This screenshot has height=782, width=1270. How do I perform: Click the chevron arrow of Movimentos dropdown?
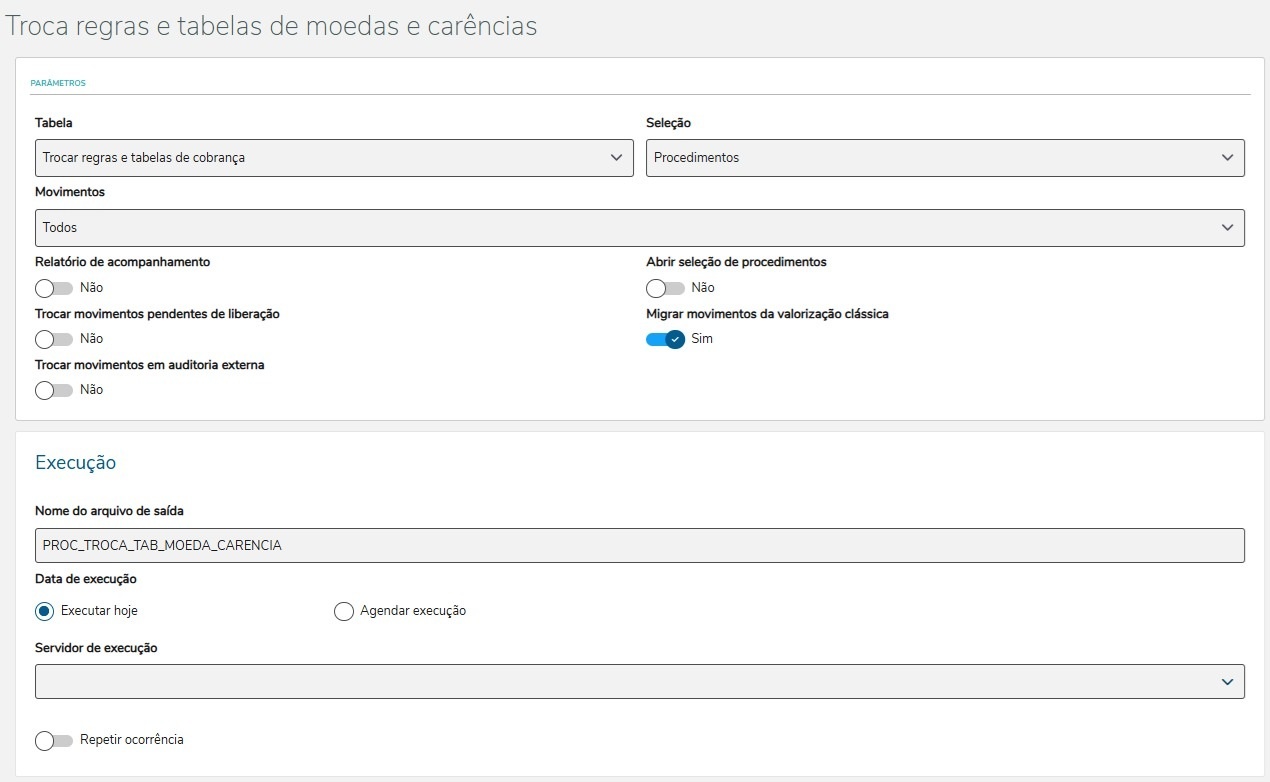point(1228,228)
